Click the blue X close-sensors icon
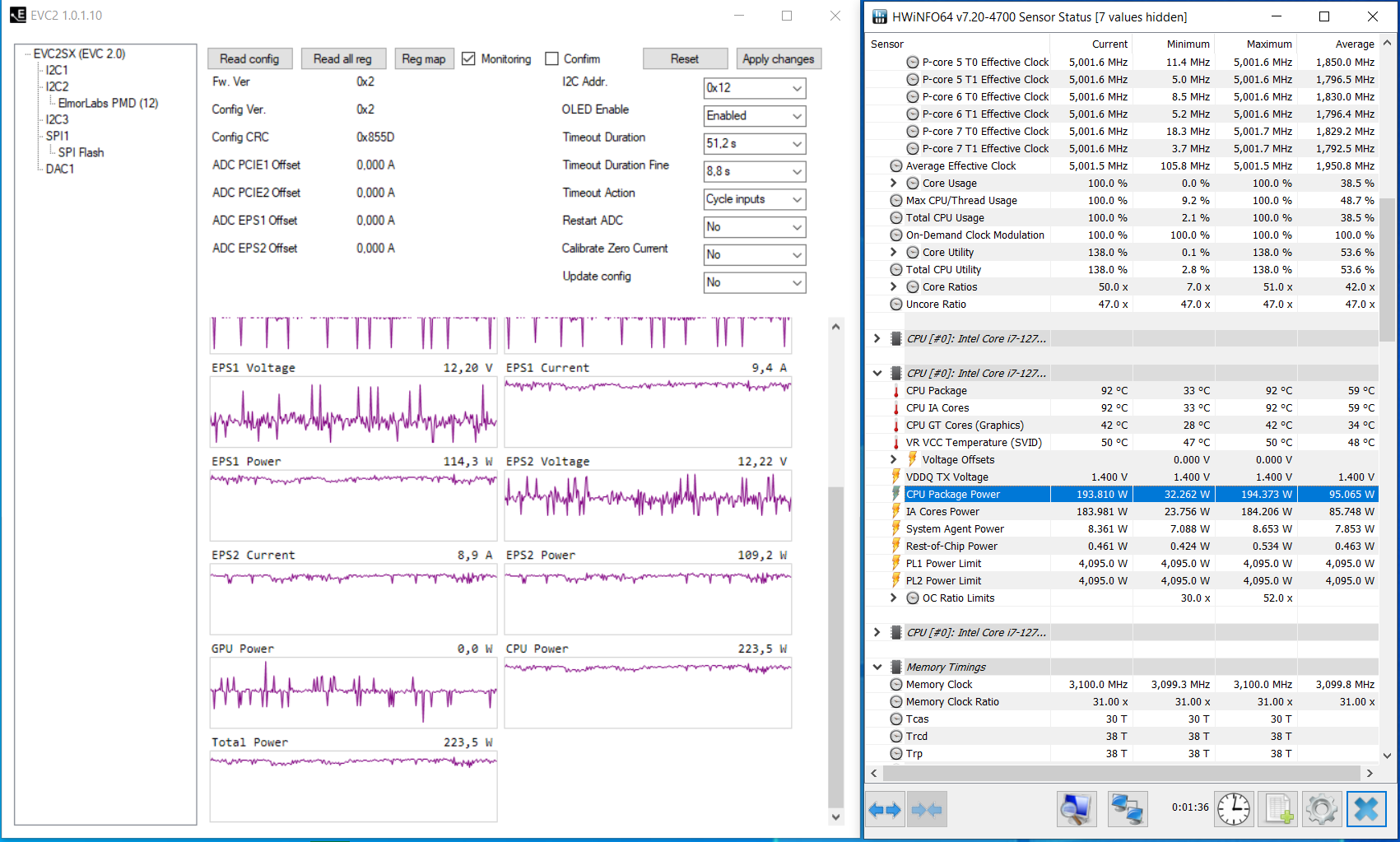1400x842 pixels. coord(1366,810)
